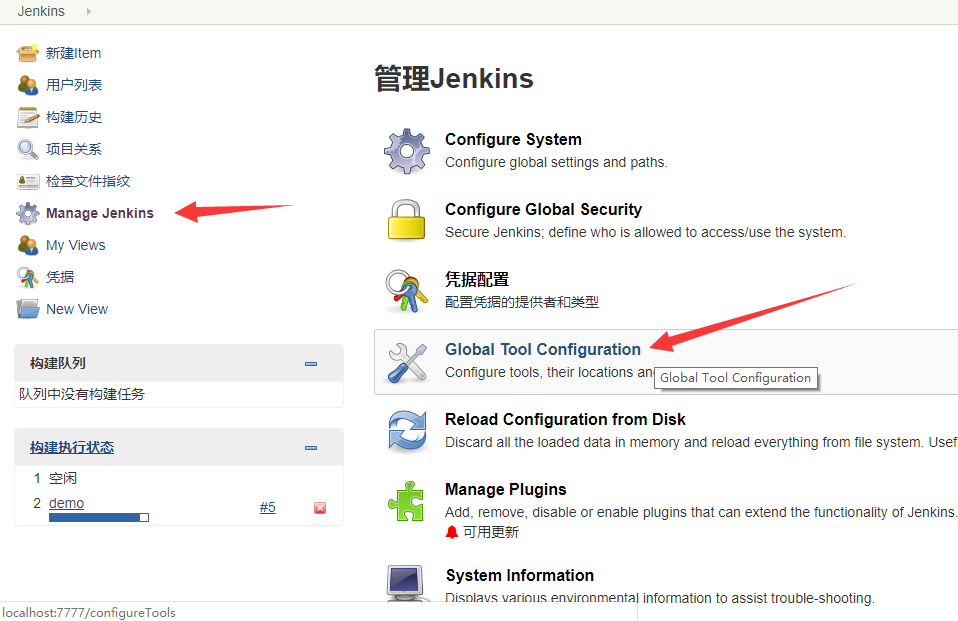Open 项目关系 in the sidebar
Screen dimensions: 958x621
point(74,149)
